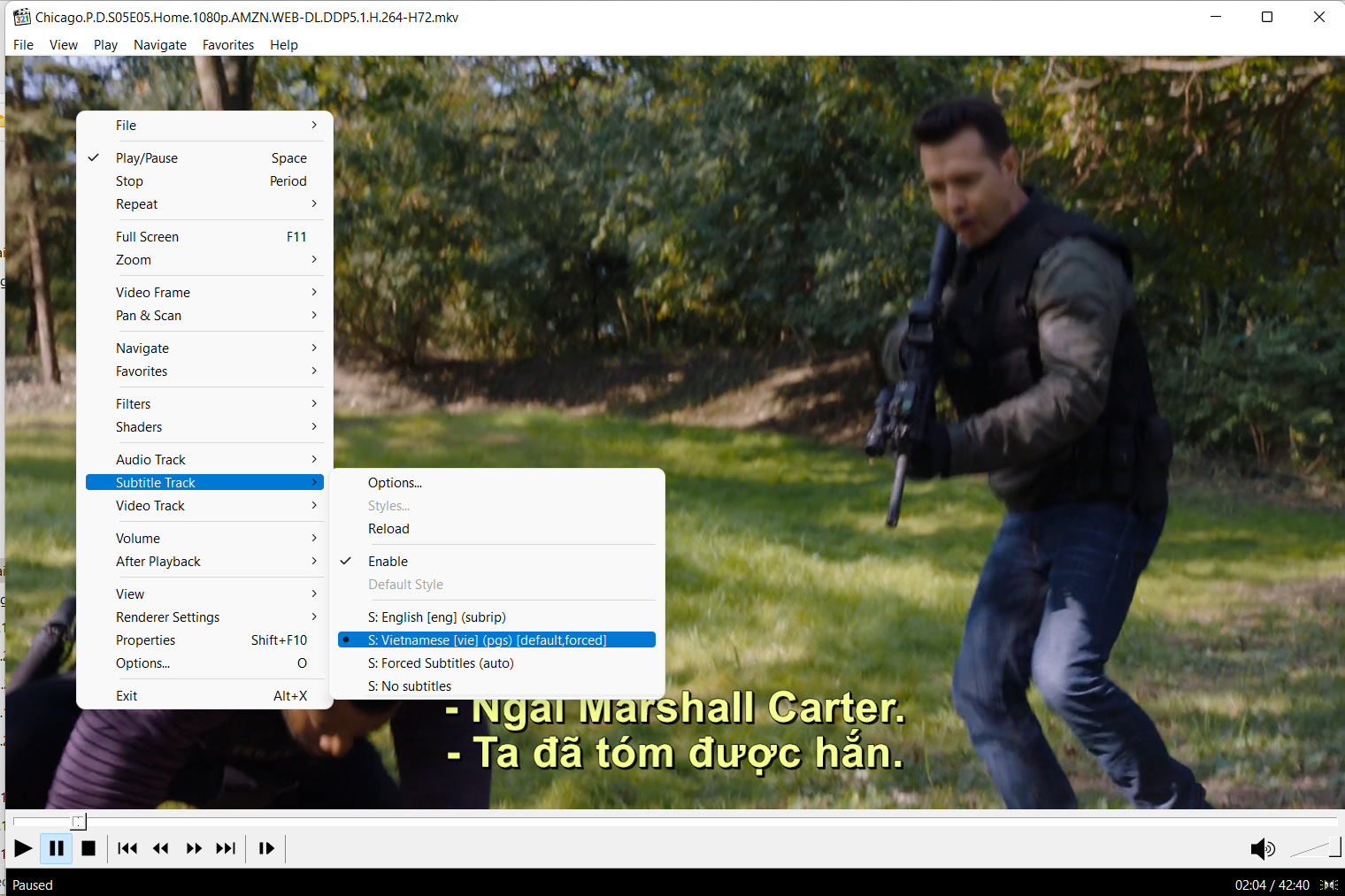
Task: Expand the Repeat submenu
Action: pos(204,204)
